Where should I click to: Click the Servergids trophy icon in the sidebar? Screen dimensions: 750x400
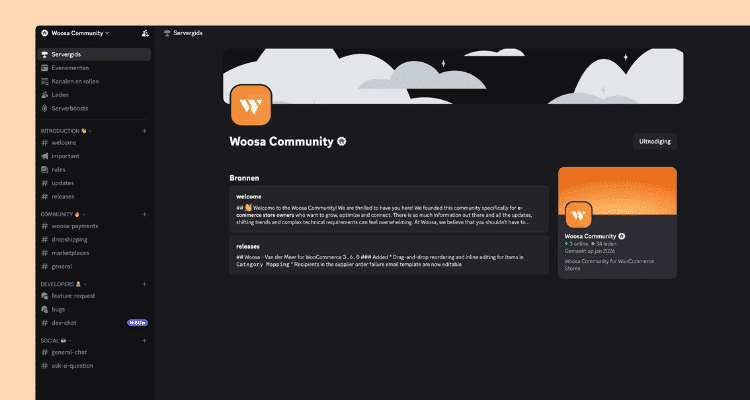[x=45, y=55]
